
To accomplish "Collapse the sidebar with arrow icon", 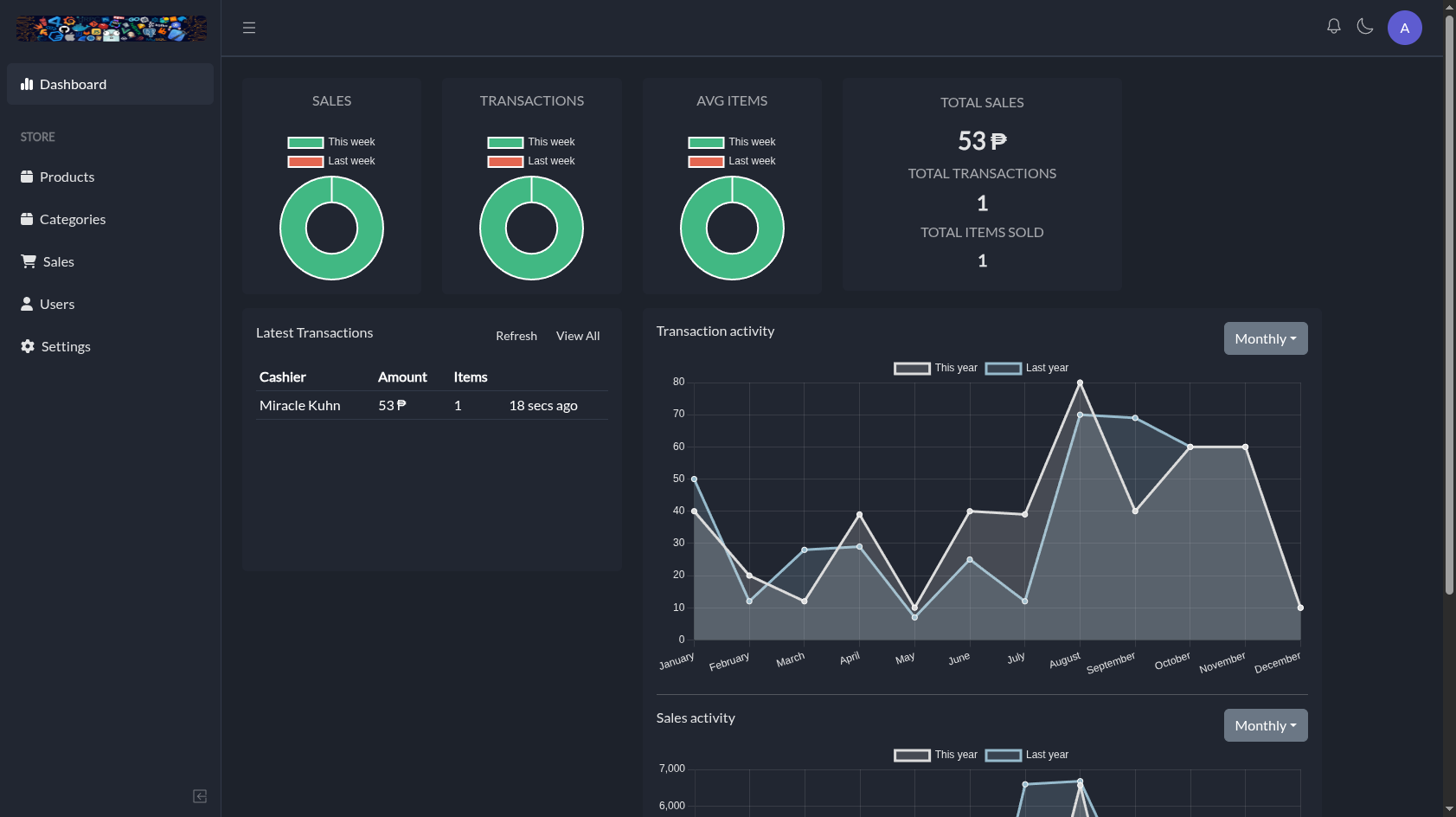I will [x=200, y=796].
